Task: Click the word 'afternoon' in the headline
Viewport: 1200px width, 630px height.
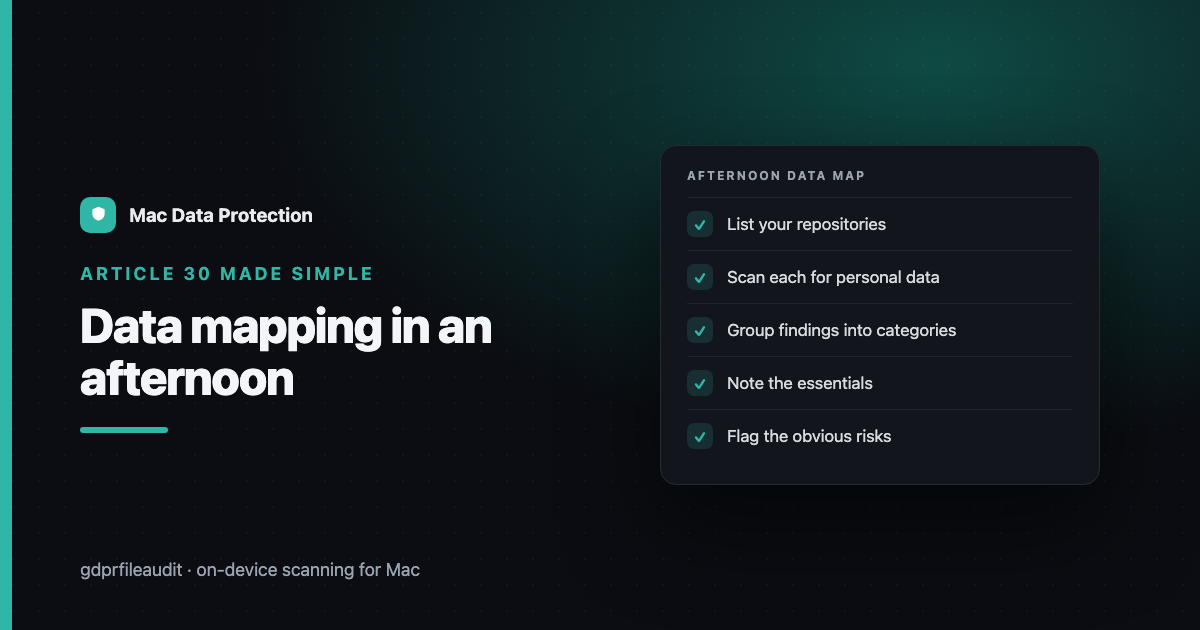Action: click(x=187, y=380)
